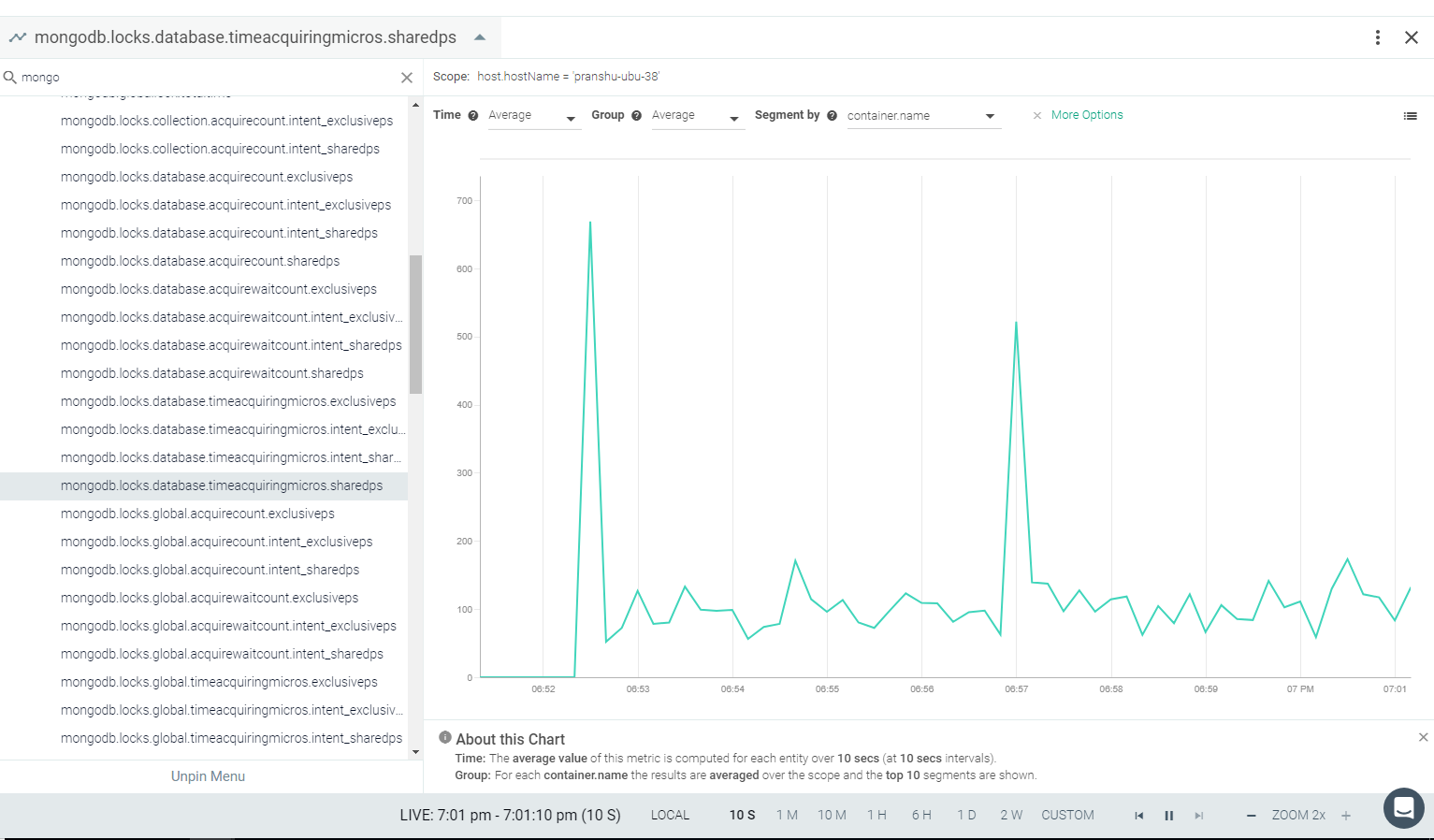Screen dimensions: 1434x840
Task: Open Group aggregation help icon
Action: (x=636, y=115)
